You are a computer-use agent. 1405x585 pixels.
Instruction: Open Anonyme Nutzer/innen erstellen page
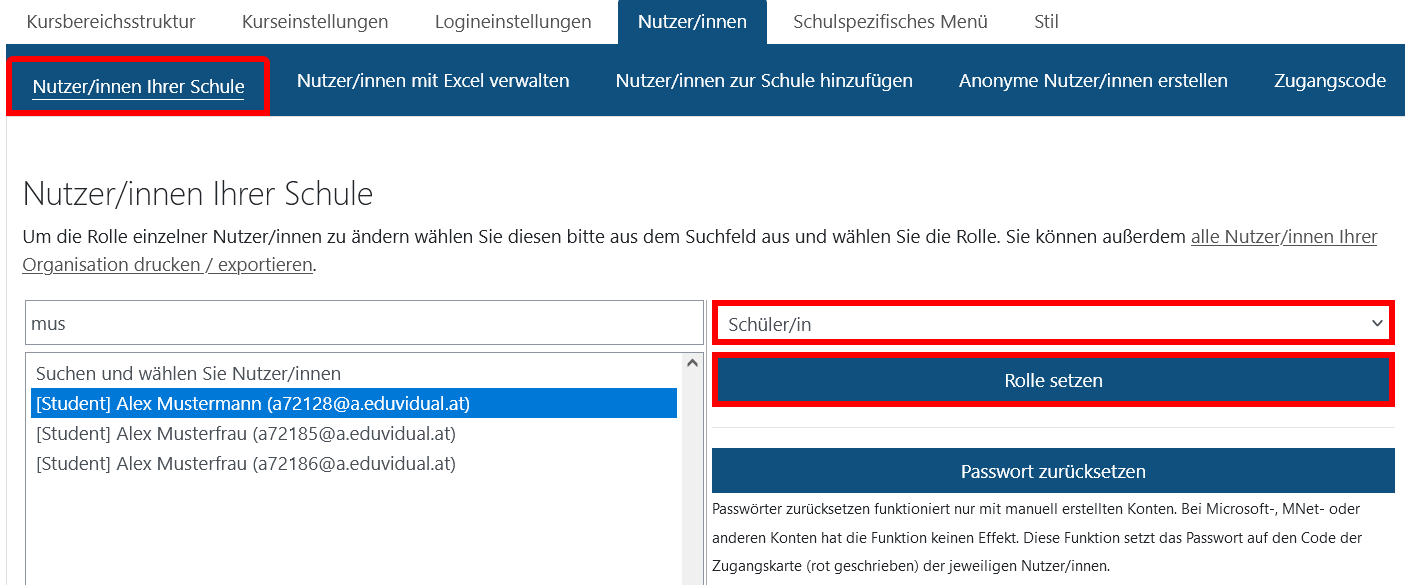tap(1093, 81)
